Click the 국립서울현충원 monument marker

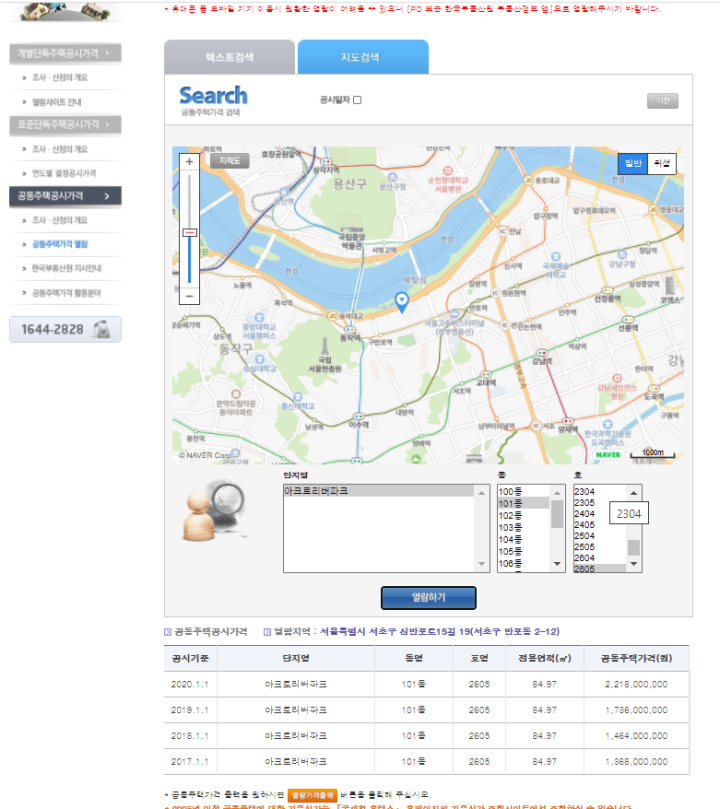point(325,346)
